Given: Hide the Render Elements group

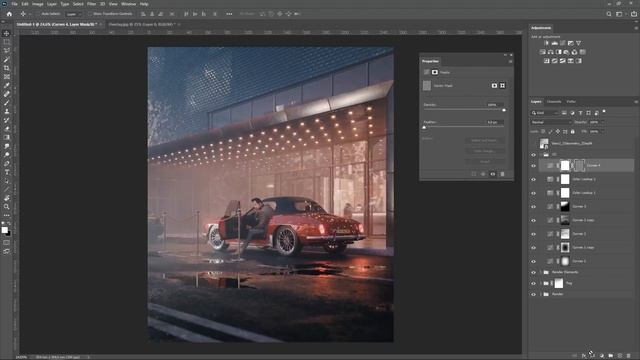Looking at the screenshot, I should click(x=533, y=272).
